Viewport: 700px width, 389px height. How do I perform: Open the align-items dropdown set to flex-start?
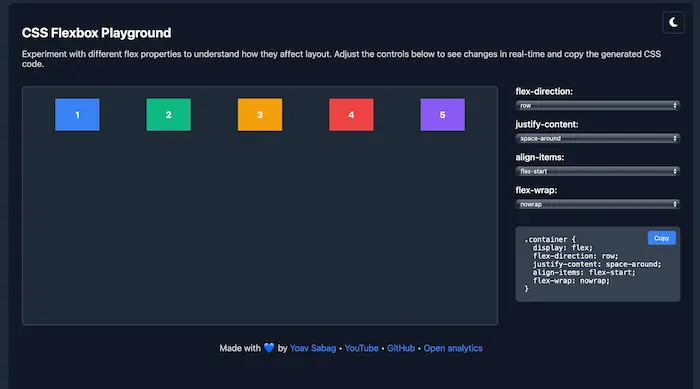597,171
